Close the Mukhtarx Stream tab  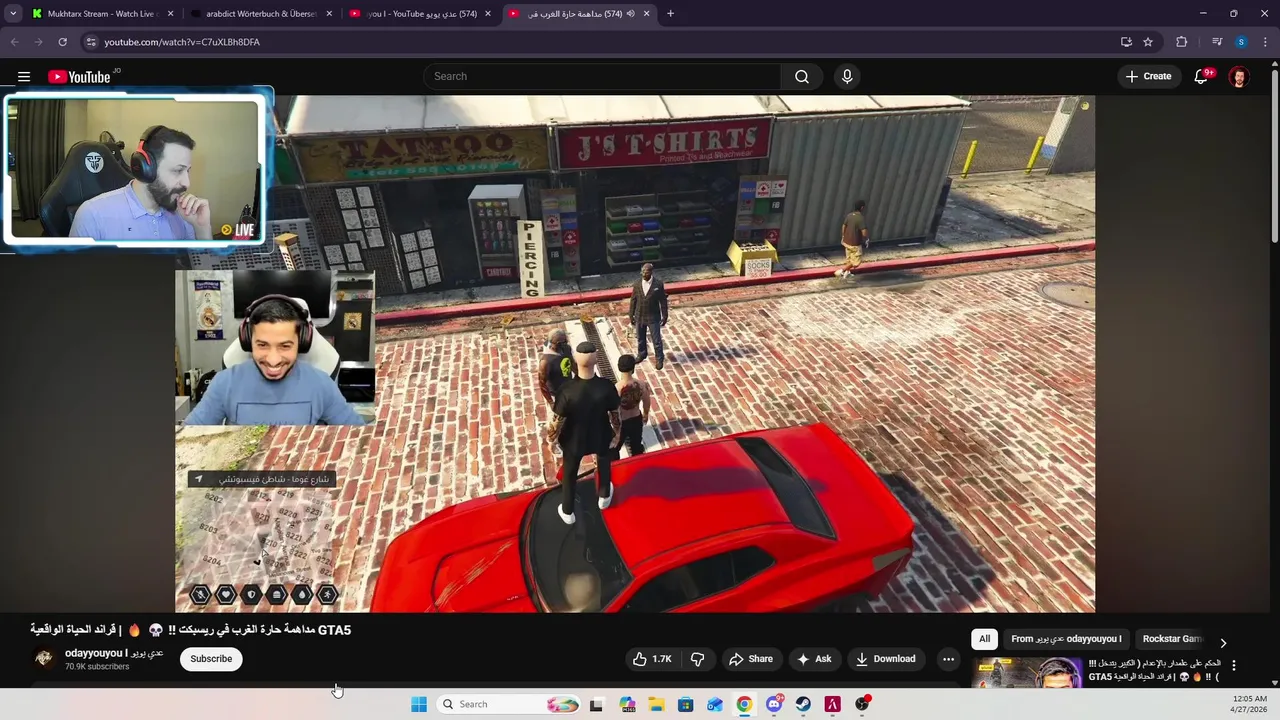(171, 14)
